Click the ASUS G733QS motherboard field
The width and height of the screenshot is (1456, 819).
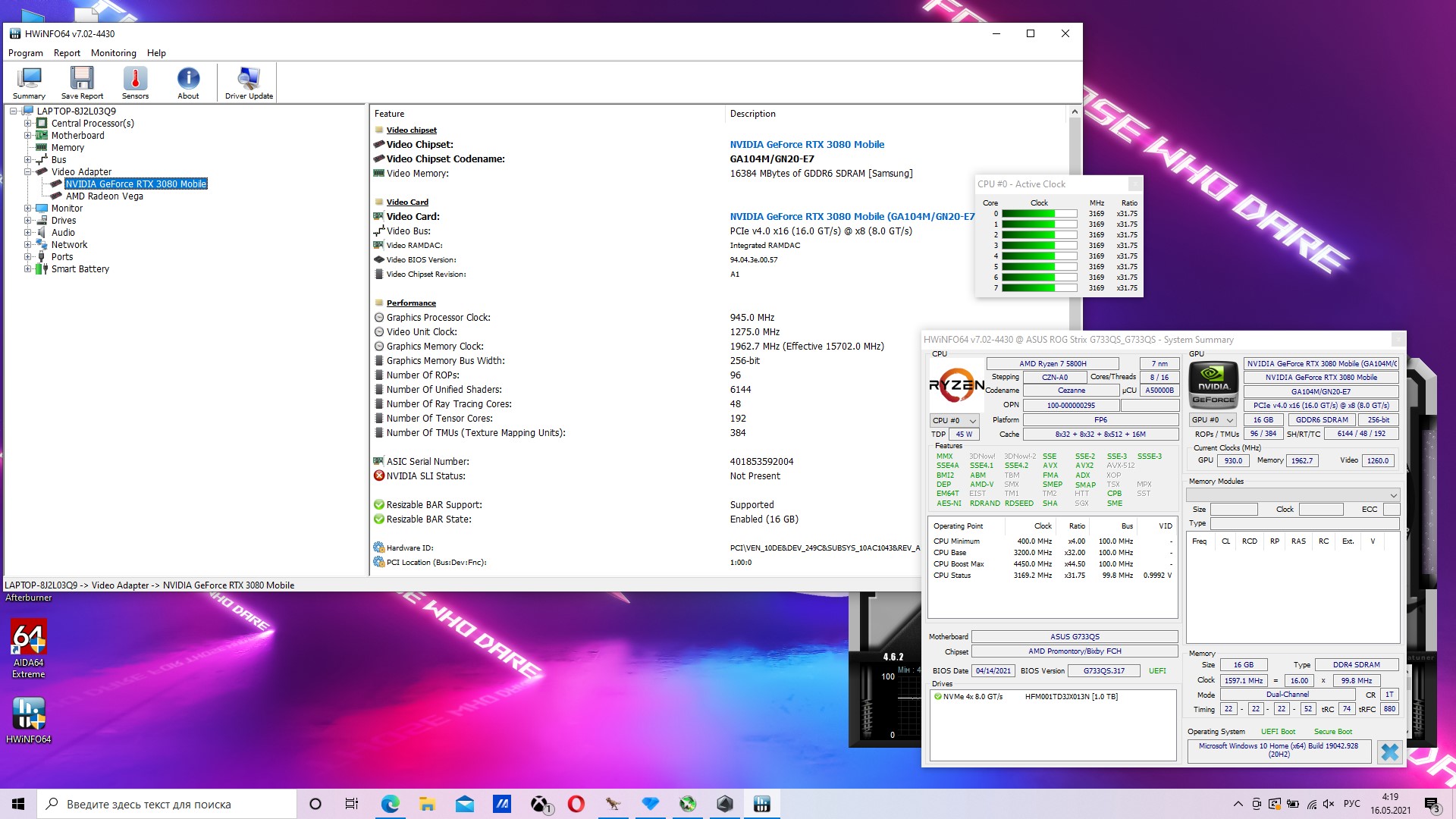click(1075, 637)
